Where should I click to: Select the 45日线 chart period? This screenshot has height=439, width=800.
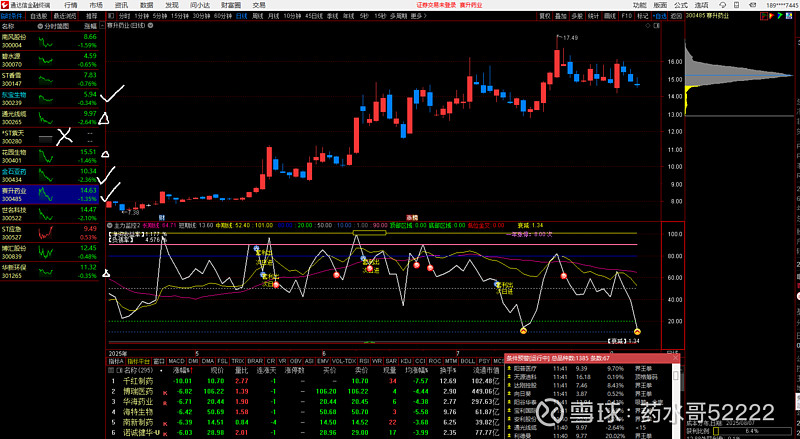click(314, 16)
